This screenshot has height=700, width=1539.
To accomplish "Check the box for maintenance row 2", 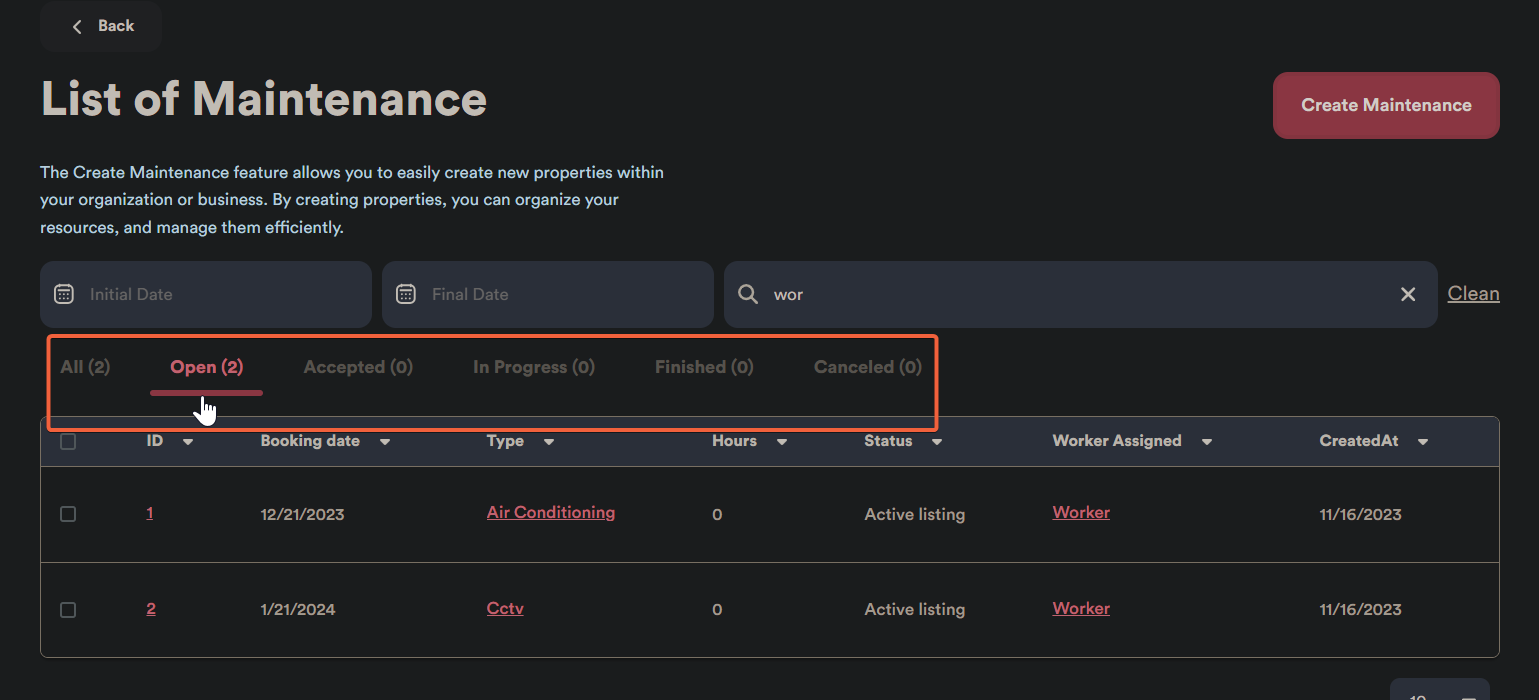I will pos(68,610).
